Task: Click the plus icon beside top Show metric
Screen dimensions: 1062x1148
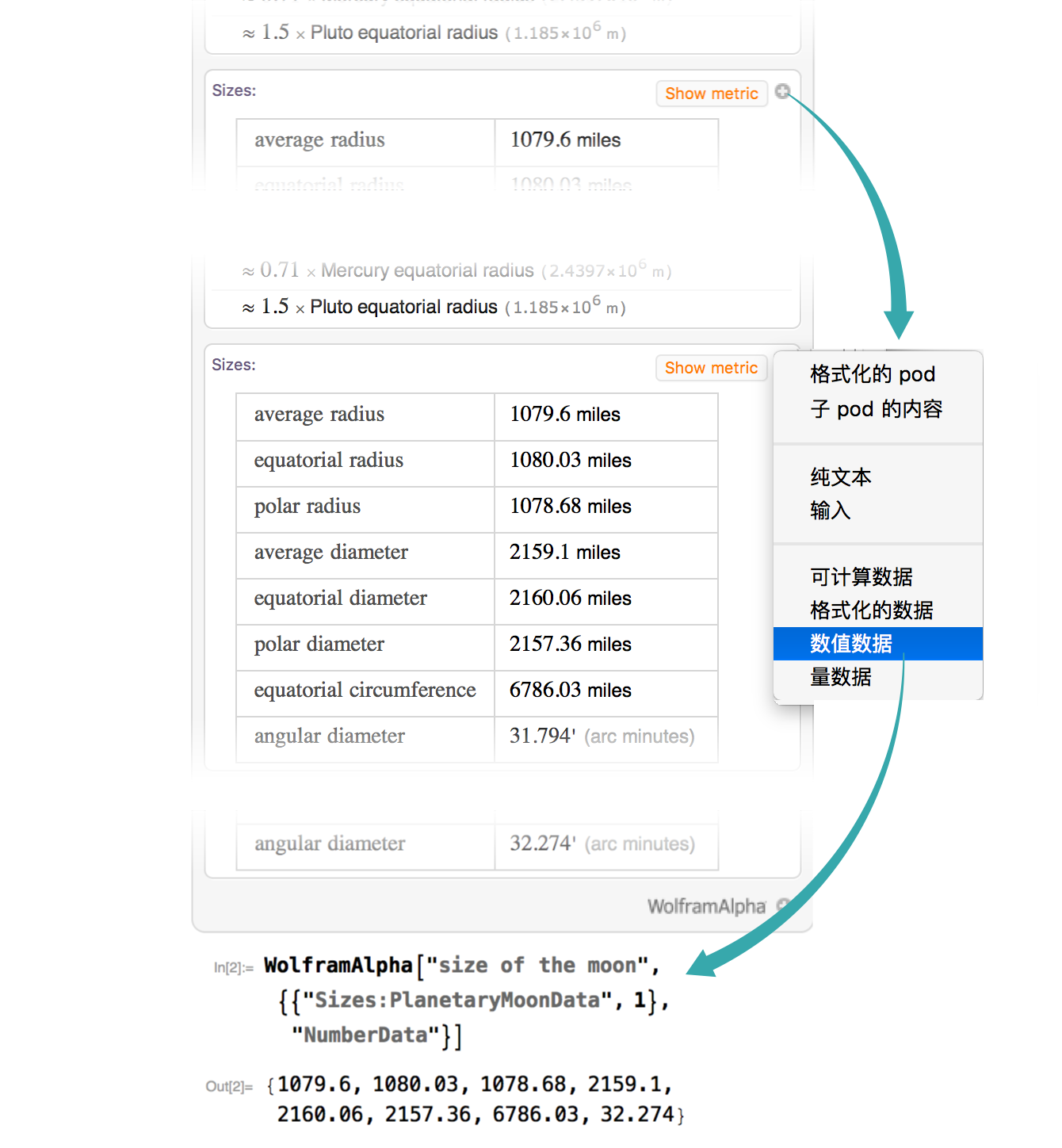Action: [782, 91]
